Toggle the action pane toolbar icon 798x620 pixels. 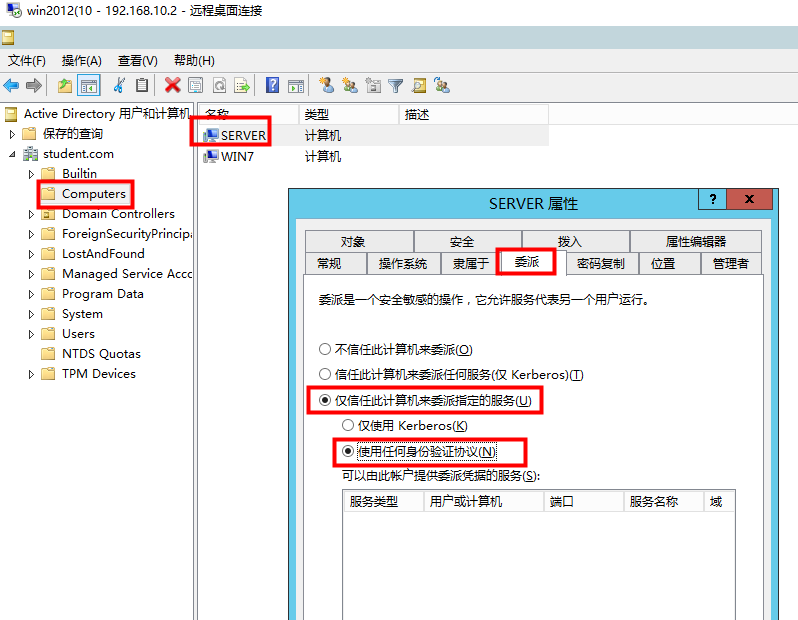(x=296, y=86)
